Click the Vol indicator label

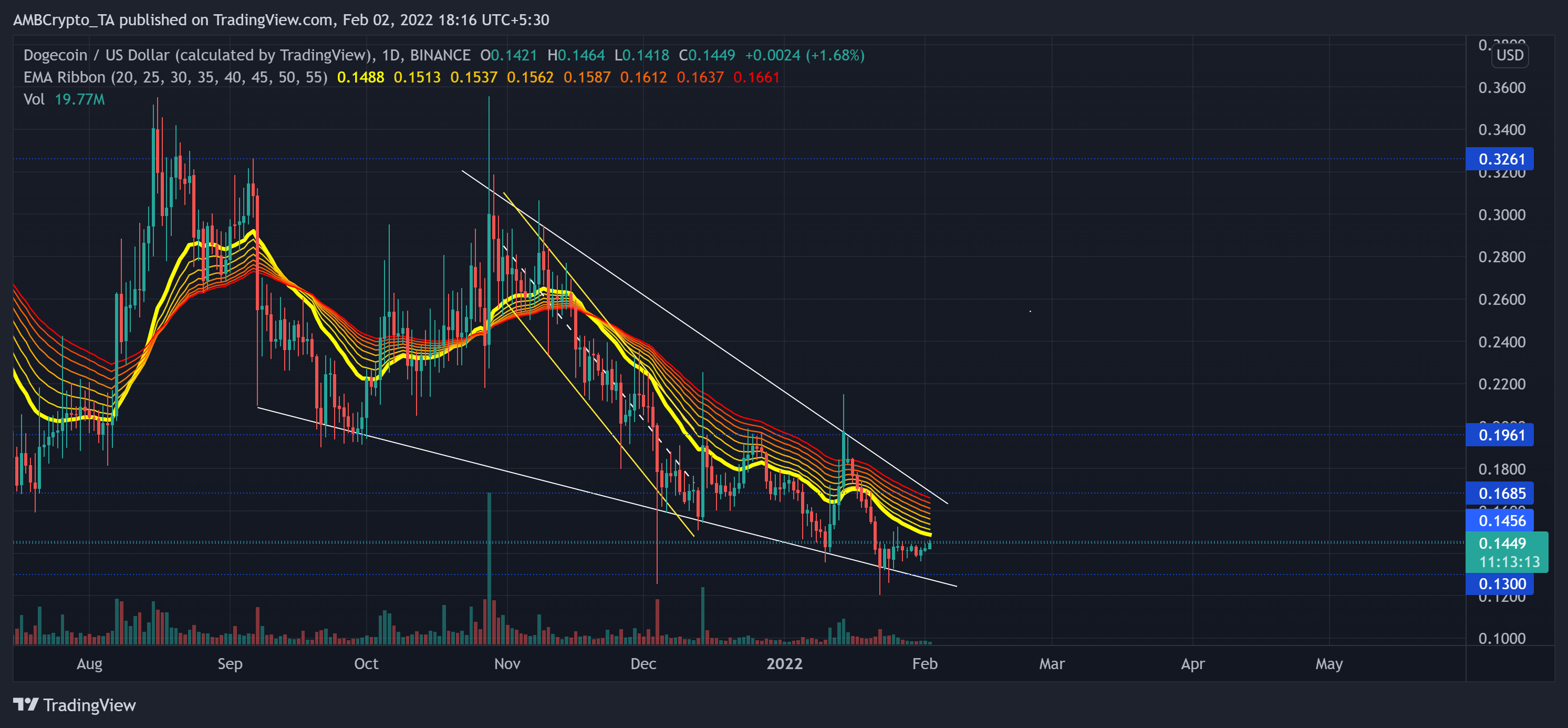pos(34,99)
